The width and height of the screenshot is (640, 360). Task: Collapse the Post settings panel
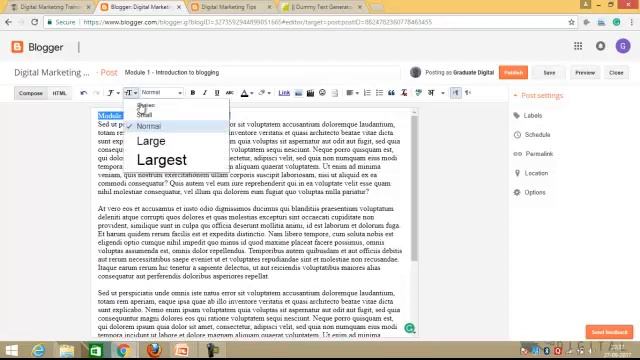(x=539, y=96)
